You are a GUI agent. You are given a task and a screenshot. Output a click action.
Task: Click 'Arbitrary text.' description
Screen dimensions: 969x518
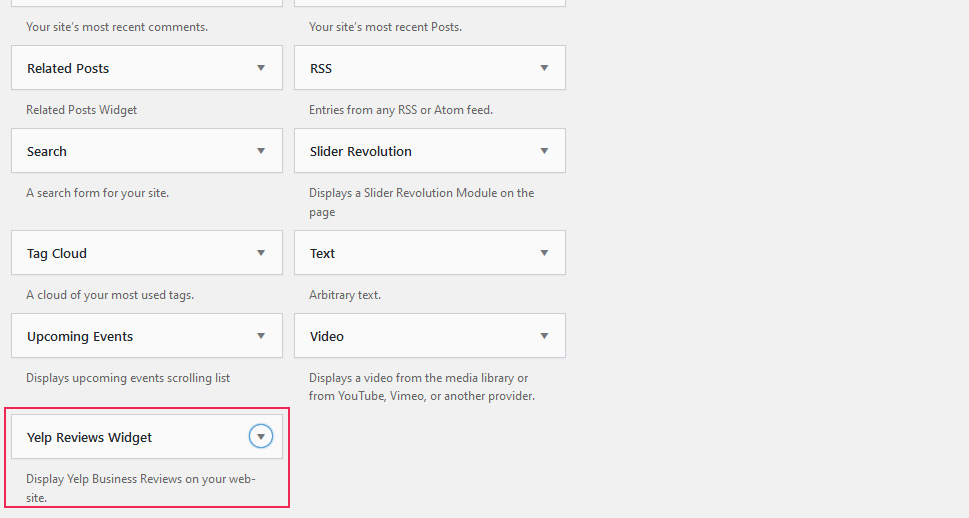tap(345, 295)
